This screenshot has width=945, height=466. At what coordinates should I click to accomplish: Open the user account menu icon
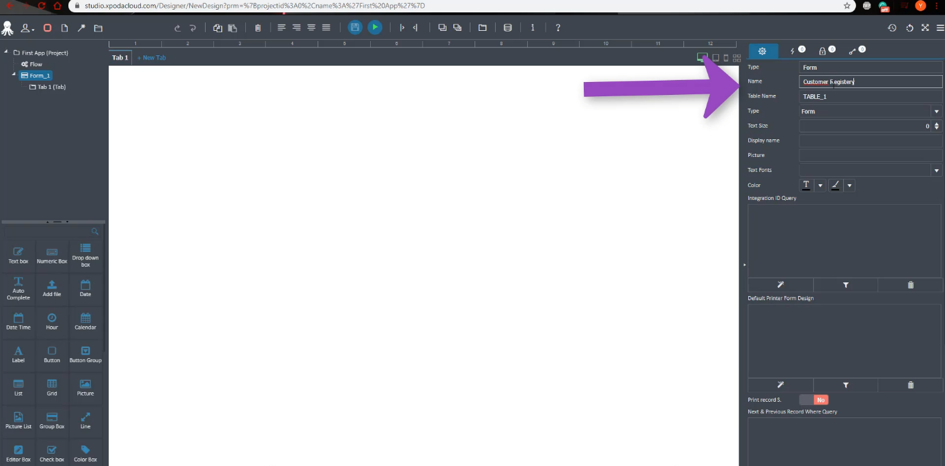[x=27, y=28]
